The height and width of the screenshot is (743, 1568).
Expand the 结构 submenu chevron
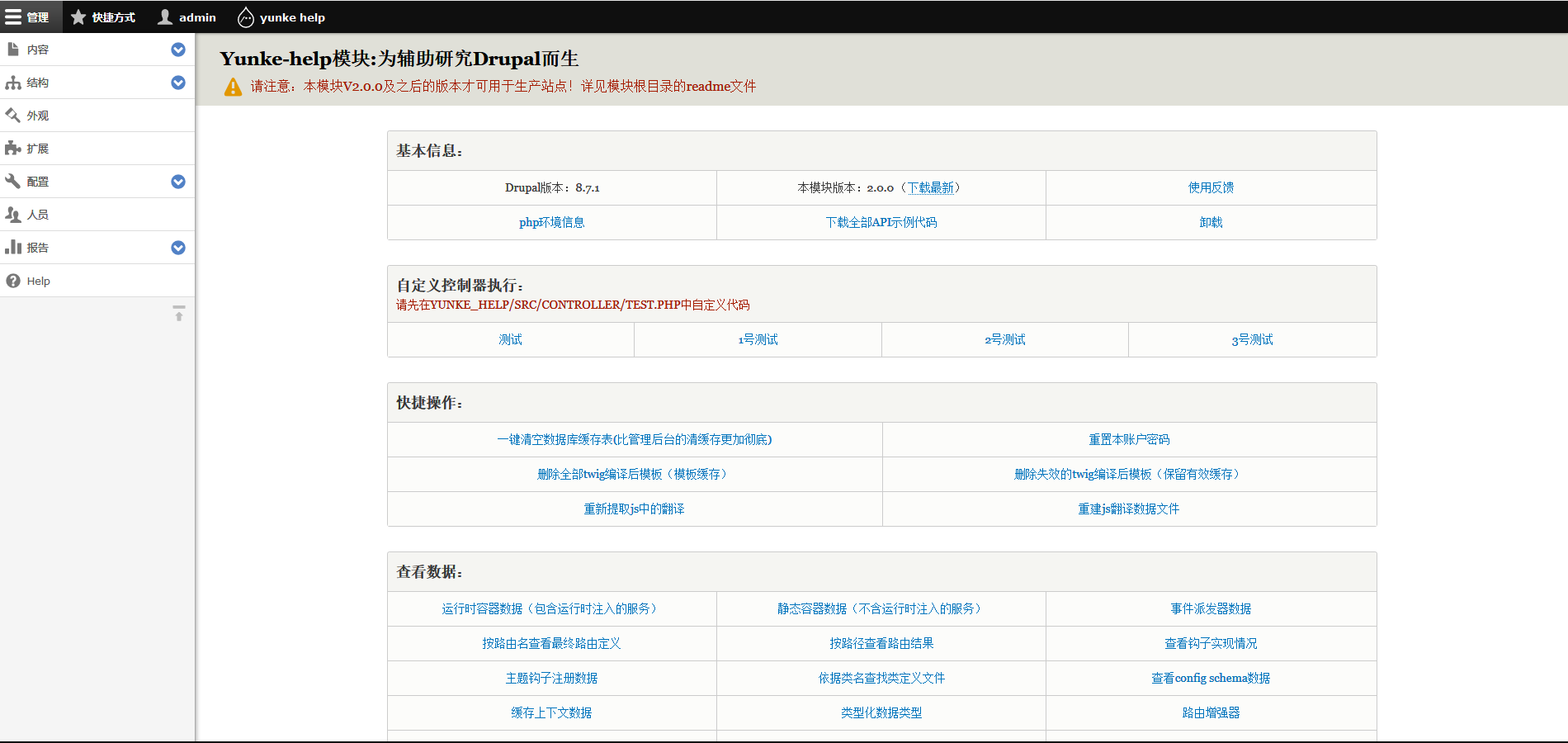(x=178, y=83)
